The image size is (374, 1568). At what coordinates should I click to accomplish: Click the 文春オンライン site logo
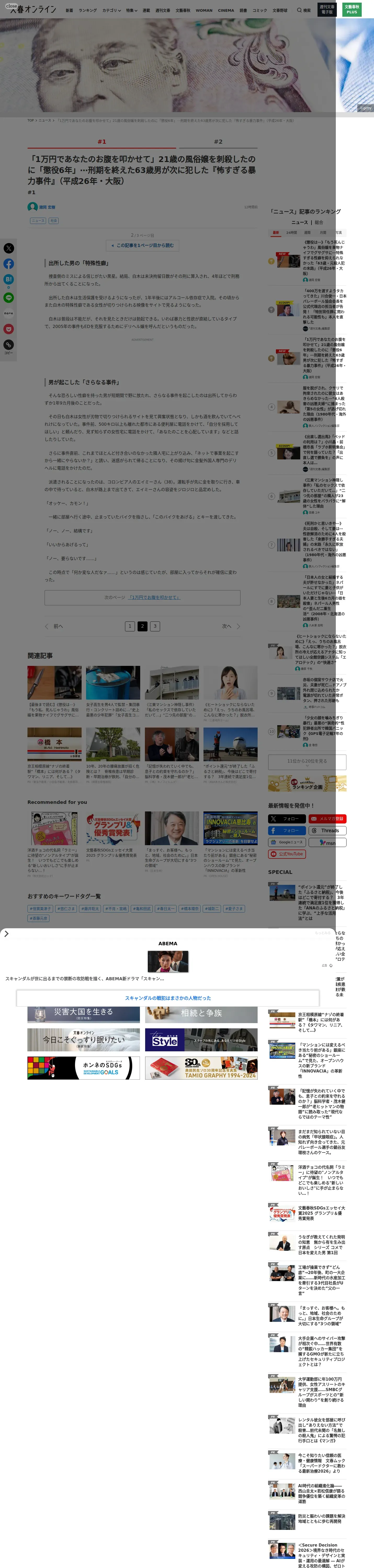coord(33,10)
